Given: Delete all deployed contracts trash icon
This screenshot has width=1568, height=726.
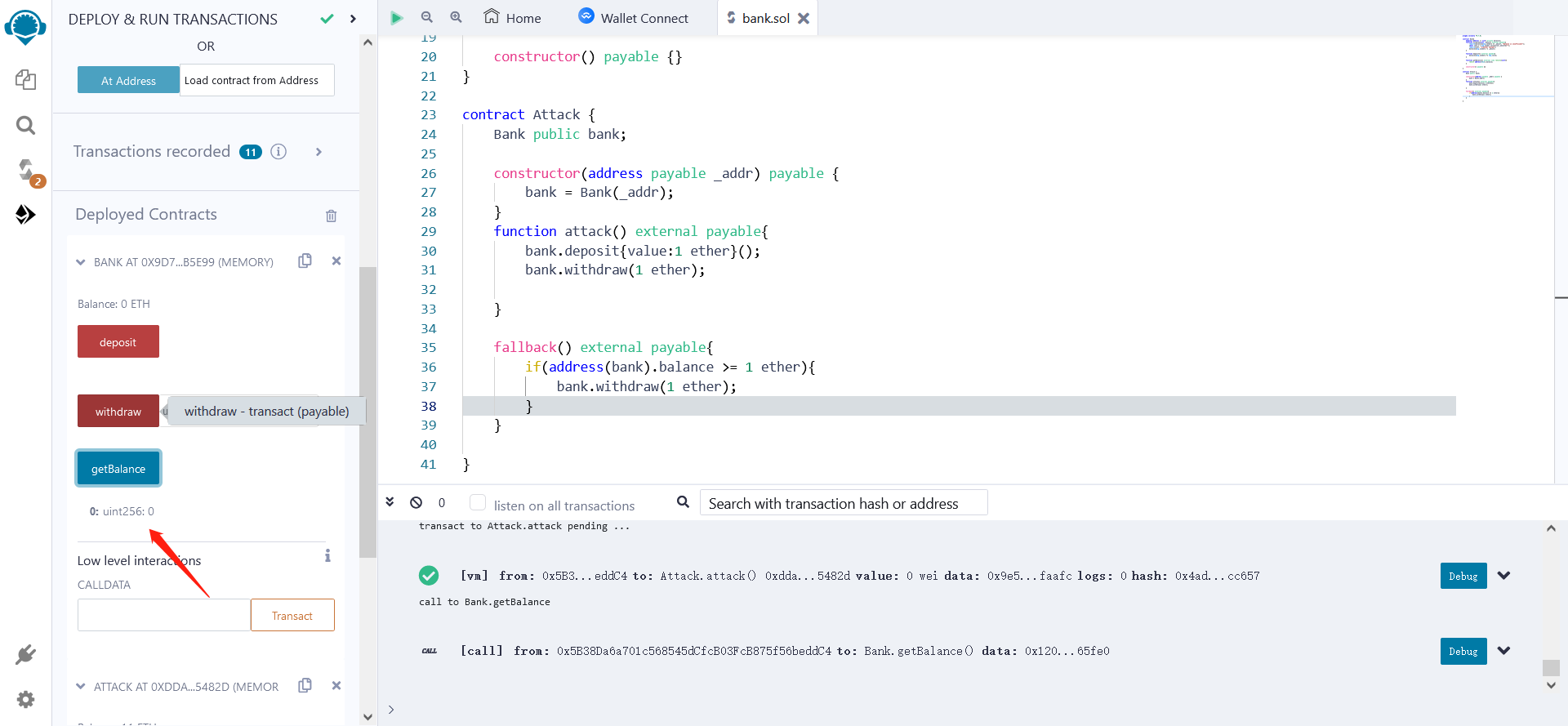Looking at the screenshot, I should 331,216.
